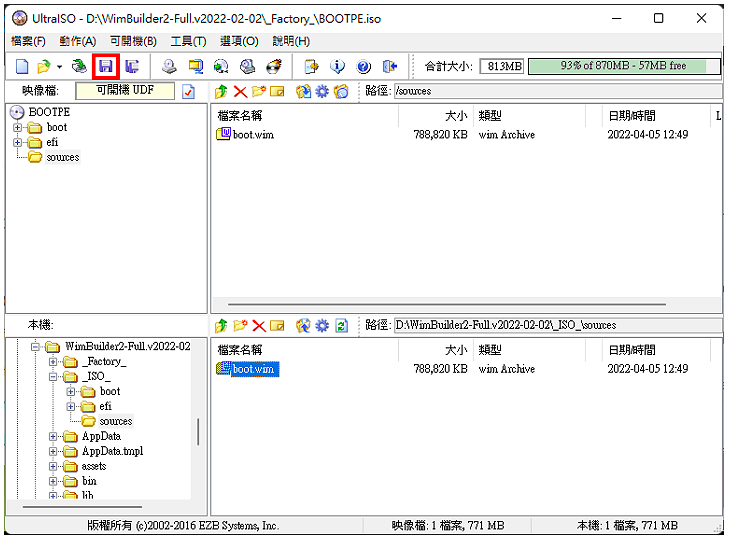733x539 pixels.
Task: Click the folder-with-disc icon in image toolbar
Action: pyautogui.click(x=341, y=91)
